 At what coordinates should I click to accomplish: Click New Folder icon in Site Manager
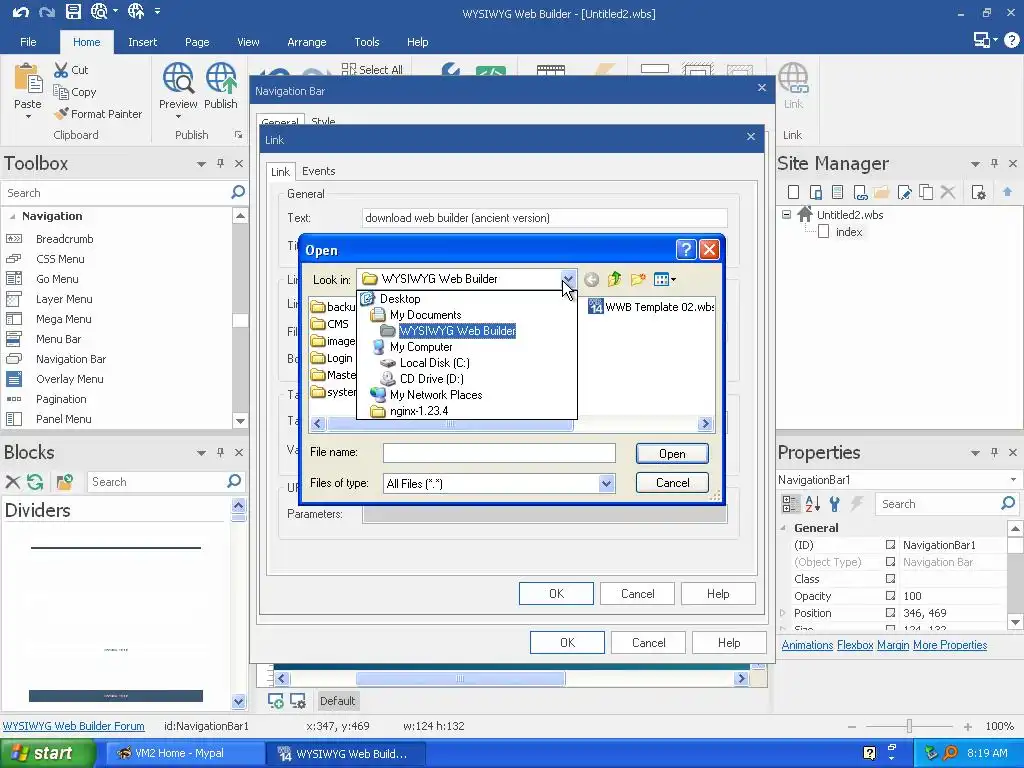coord(882,192)
